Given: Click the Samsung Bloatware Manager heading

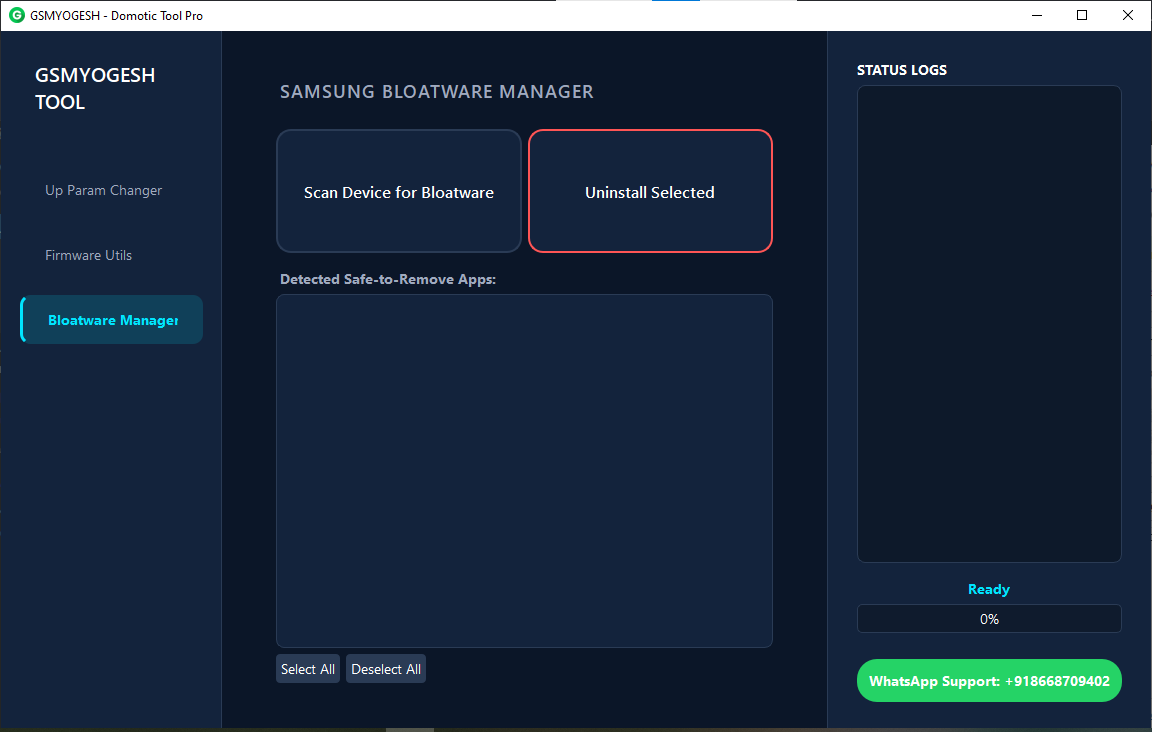Looking at the screenshot, I should click(437, 92).
